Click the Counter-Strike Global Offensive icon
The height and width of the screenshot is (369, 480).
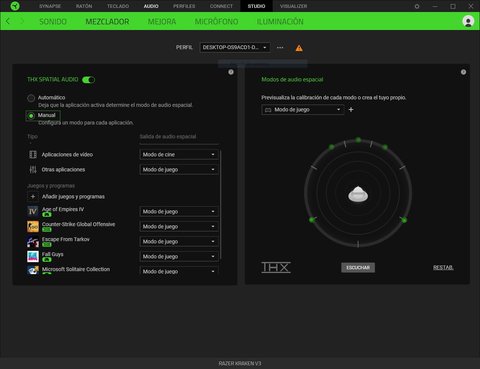click(33, 226)
